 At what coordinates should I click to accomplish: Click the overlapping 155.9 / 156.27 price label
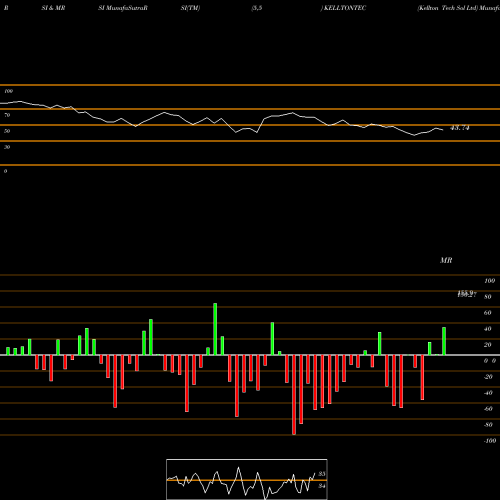(467, 294)
